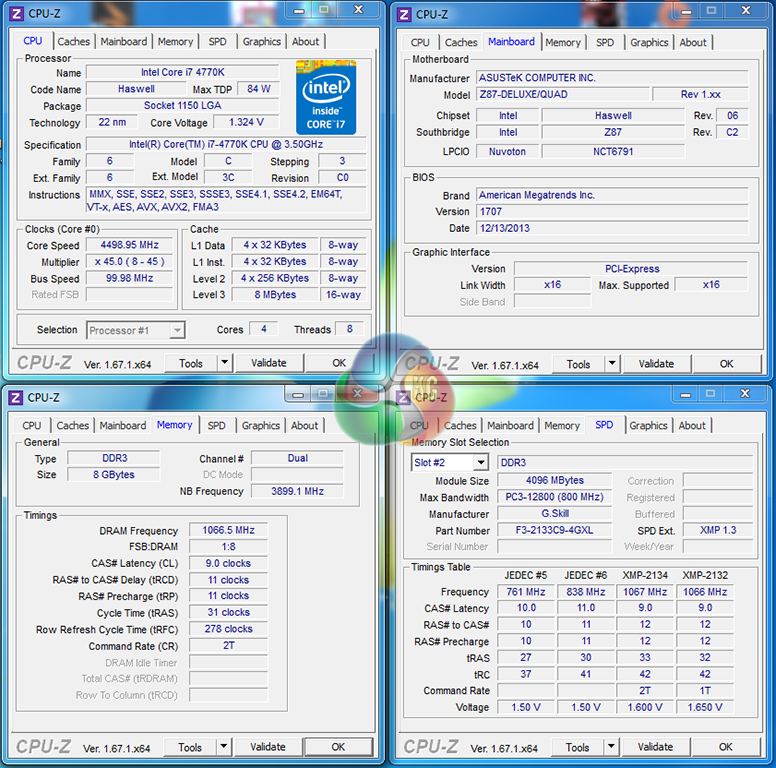Open the Tools dropdown arrow in the SPD window
The height and width of the screenshot is (768, 776).
pyautogui.click(x=611, y=747)
